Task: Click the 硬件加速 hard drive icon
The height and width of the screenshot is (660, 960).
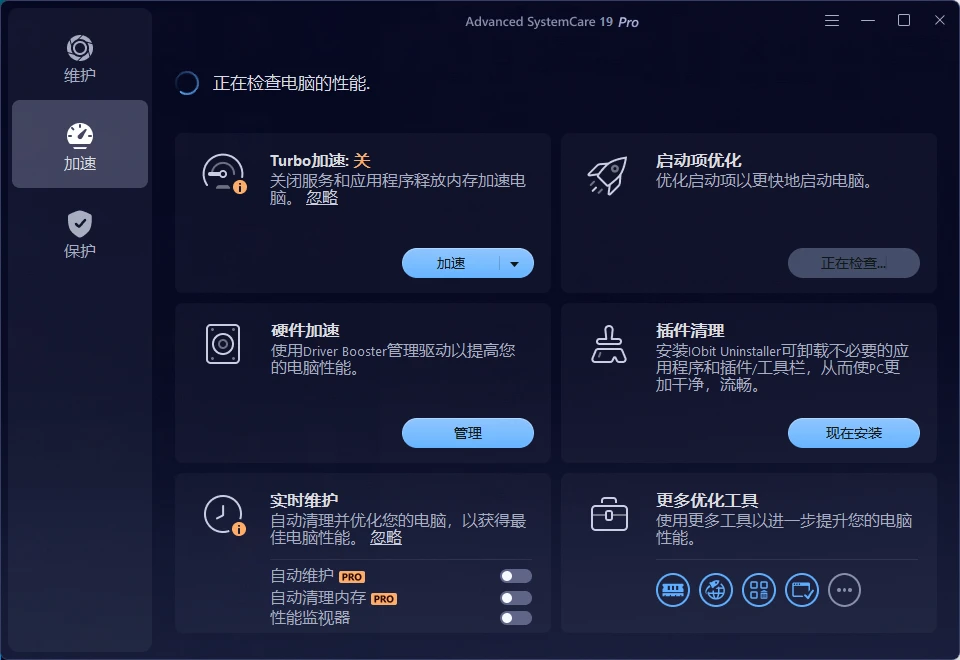Action: [x=222, y=342]
